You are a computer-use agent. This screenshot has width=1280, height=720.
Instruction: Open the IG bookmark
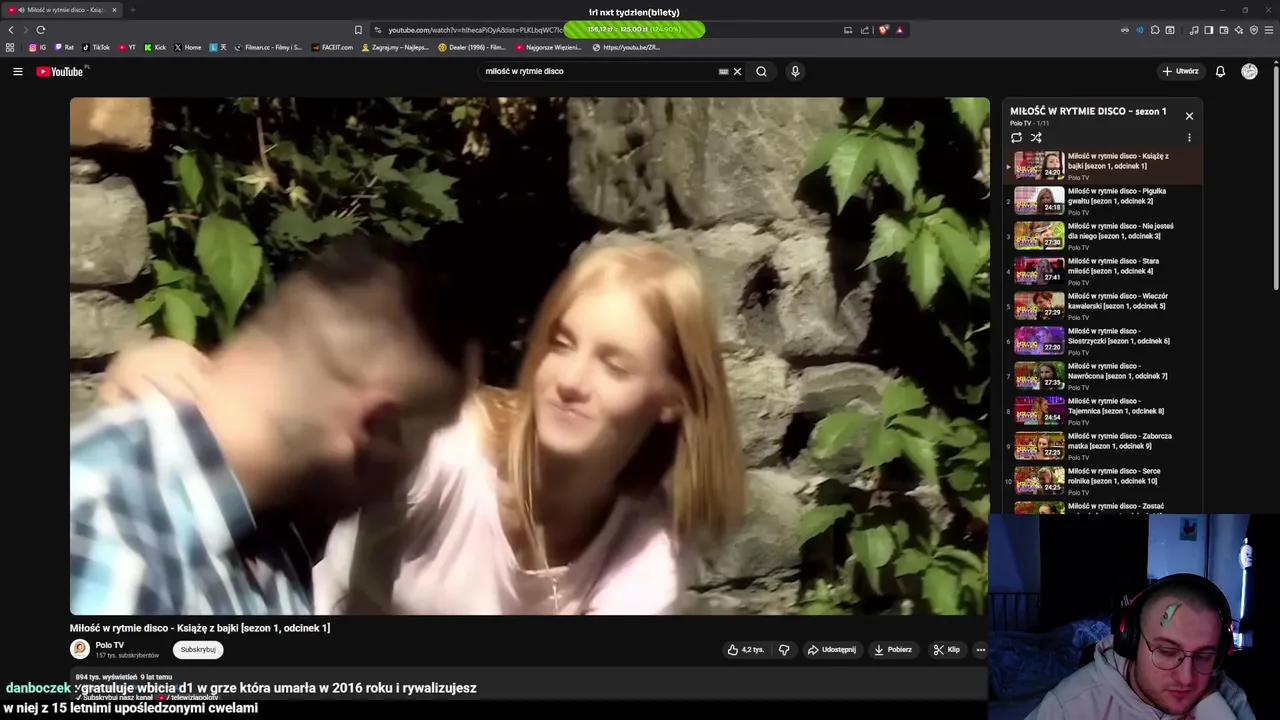click(37, 47)
